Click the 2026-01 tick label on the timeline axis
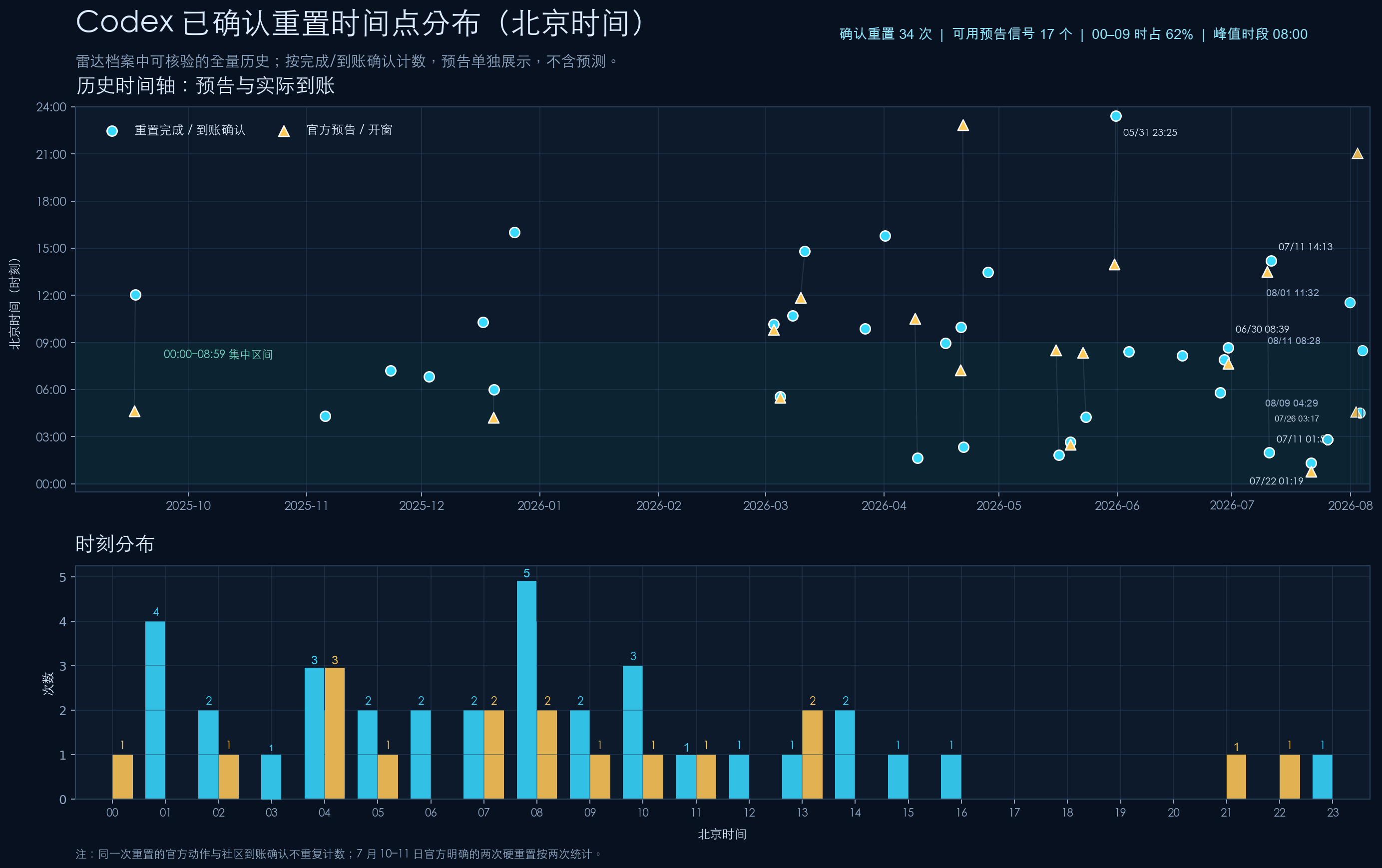This screenshot has height=868, width=1382. tap(539, 505)
